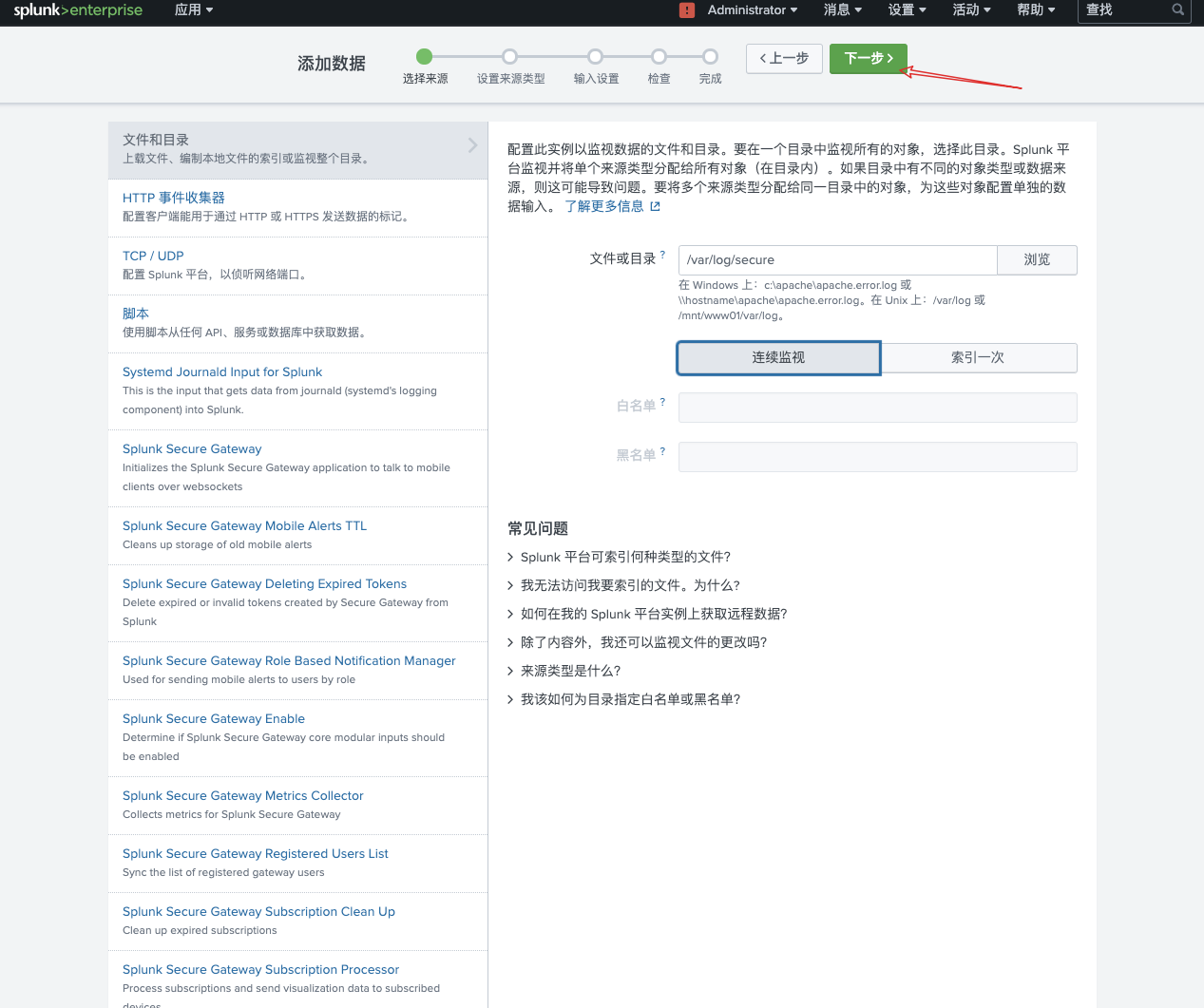Select Splunk Secure Gateway Mobile Alerts TTL
Screen dimensions: 1204x1008
[x=298, y=536]
